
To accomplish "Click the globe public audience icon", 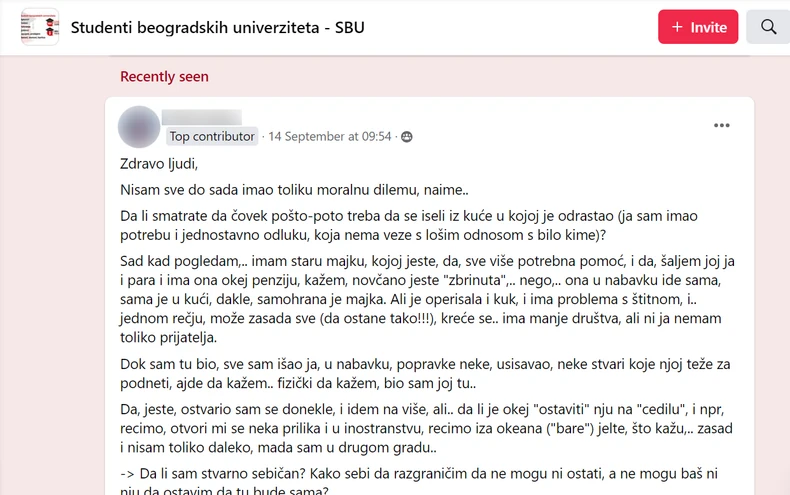I will click(407, 137).
